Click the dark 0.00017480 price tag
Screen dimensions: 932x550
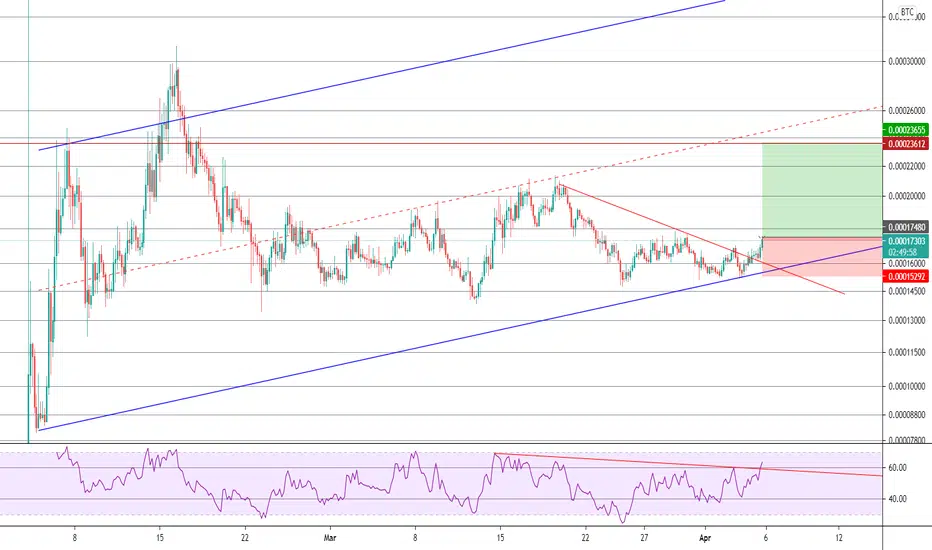[x=905, y=227]
